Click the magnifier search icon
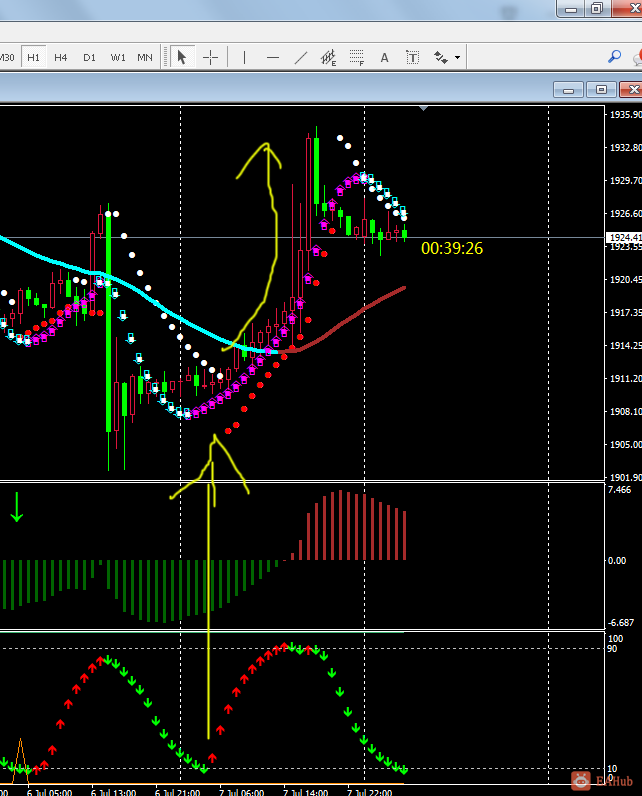The image size is (642, 796). click(x=615, y=56)
